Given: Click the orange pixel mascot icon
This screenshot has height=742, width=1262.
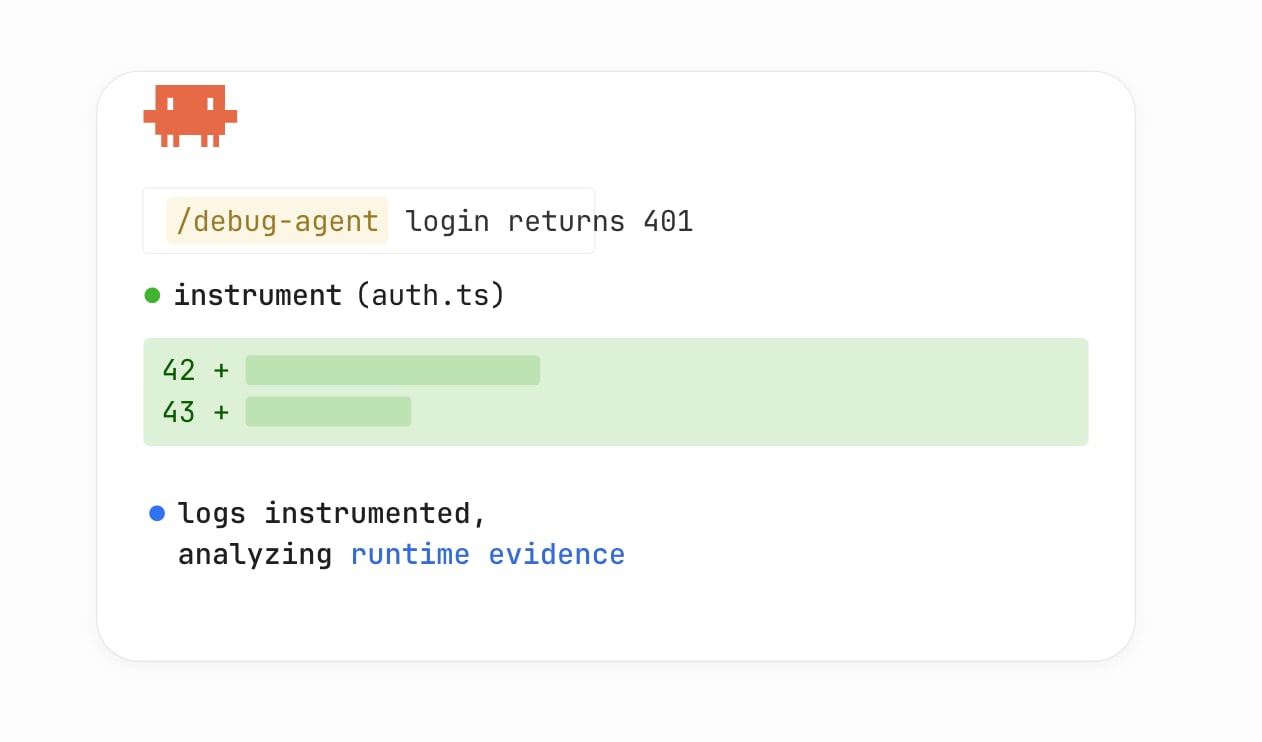Looking at the screenshot, I should click(x=190, y=116).
